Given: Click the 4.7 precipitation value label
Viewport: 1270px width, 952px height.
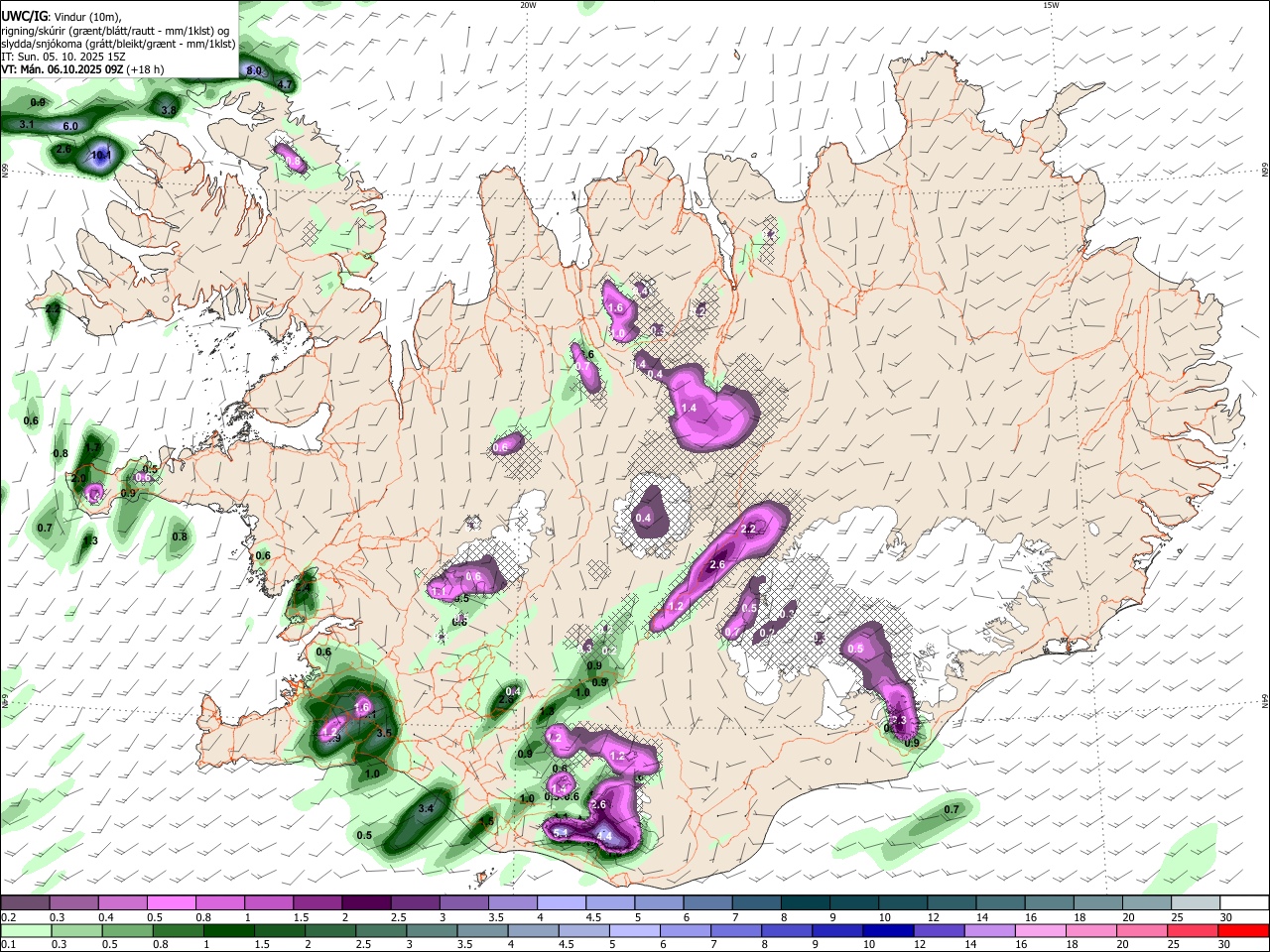Looking at the screenshot, I should click(x=285, y=85).
